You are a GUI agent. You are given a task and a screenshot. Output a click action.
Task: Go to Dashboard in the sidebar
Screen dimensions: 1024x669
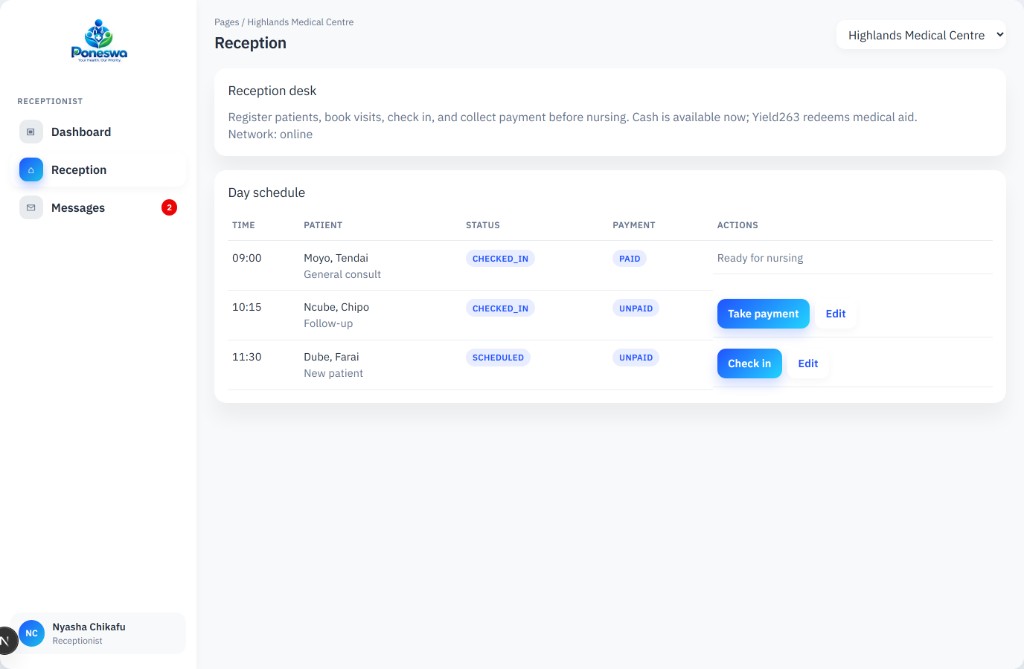tap(98, 132)
